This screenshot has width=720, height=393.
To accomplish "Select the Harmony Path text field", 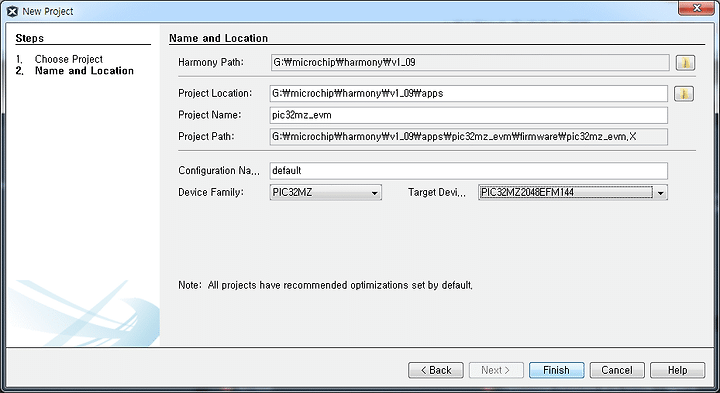I will (x=470, y=62).
